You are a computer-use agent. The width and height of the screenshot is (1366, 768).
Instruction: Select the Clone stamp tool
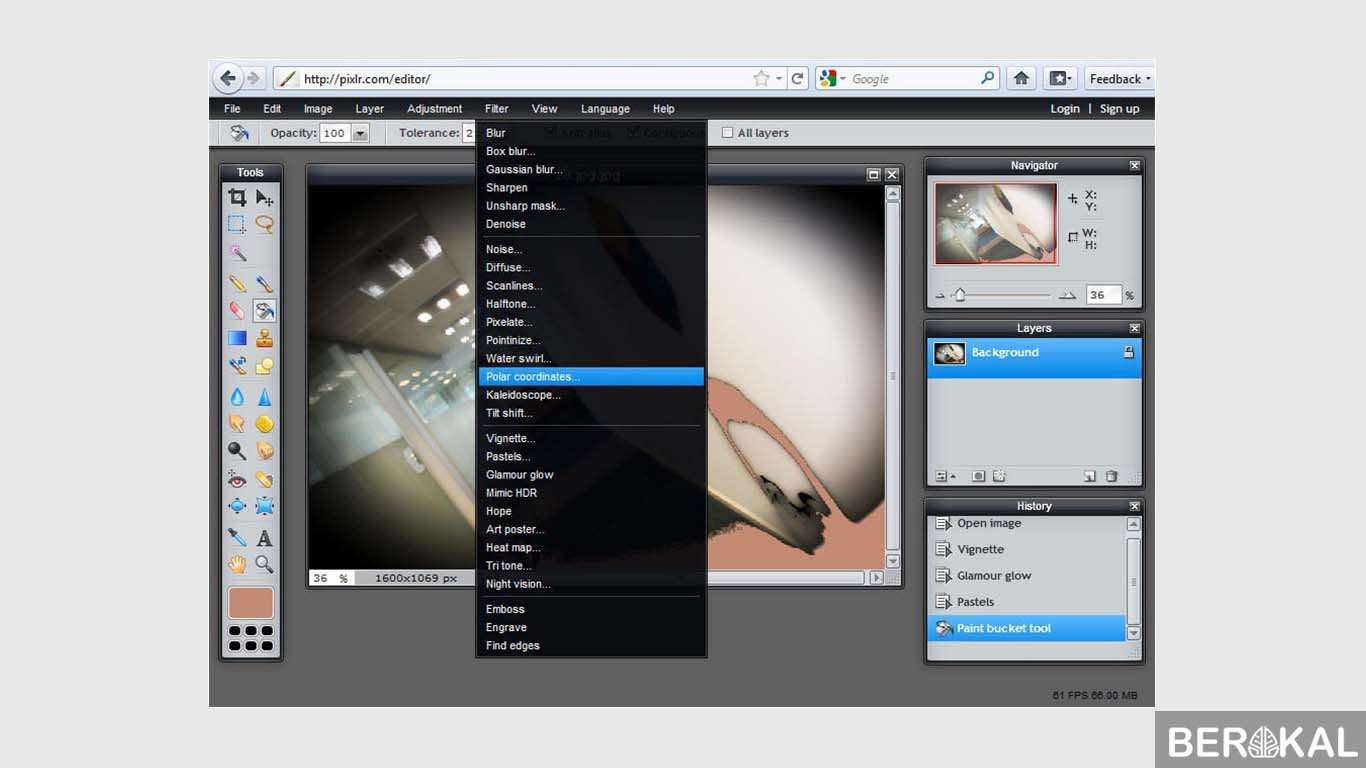(264, 338)
